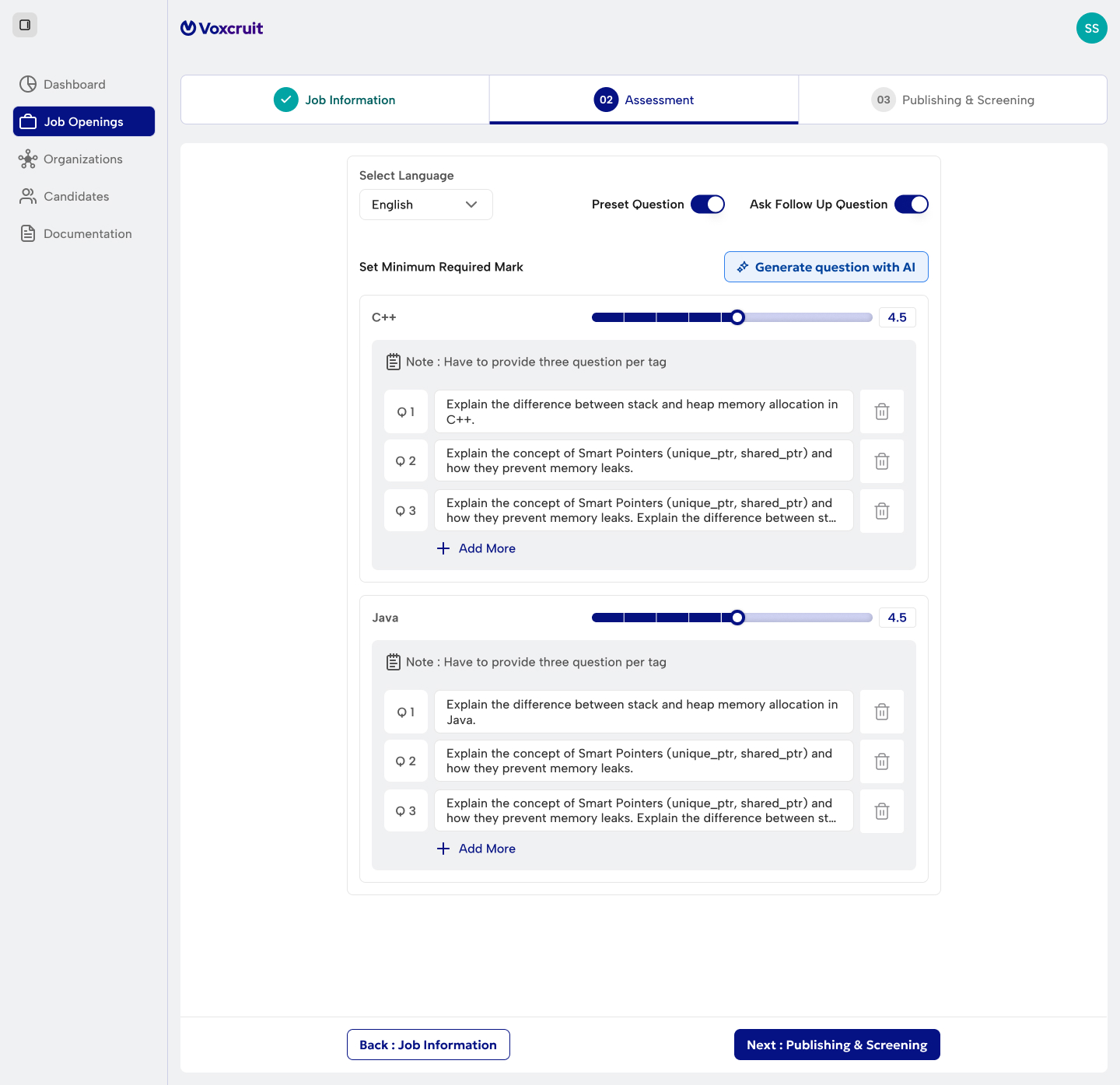Delete C++ question Q 2 with trash icon

882,461
